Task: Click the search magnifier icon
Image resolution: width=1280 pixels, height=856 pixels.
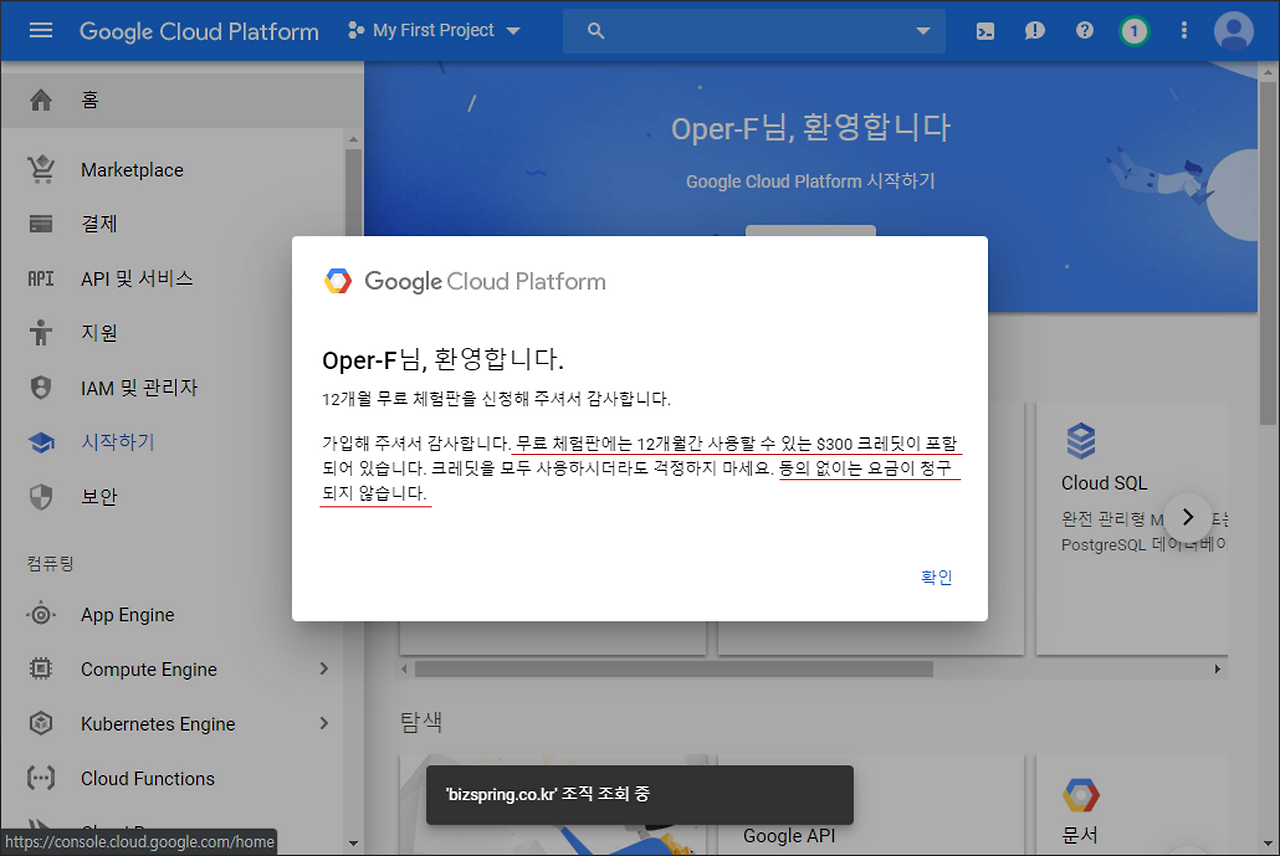Action: (x=596, y=31)
